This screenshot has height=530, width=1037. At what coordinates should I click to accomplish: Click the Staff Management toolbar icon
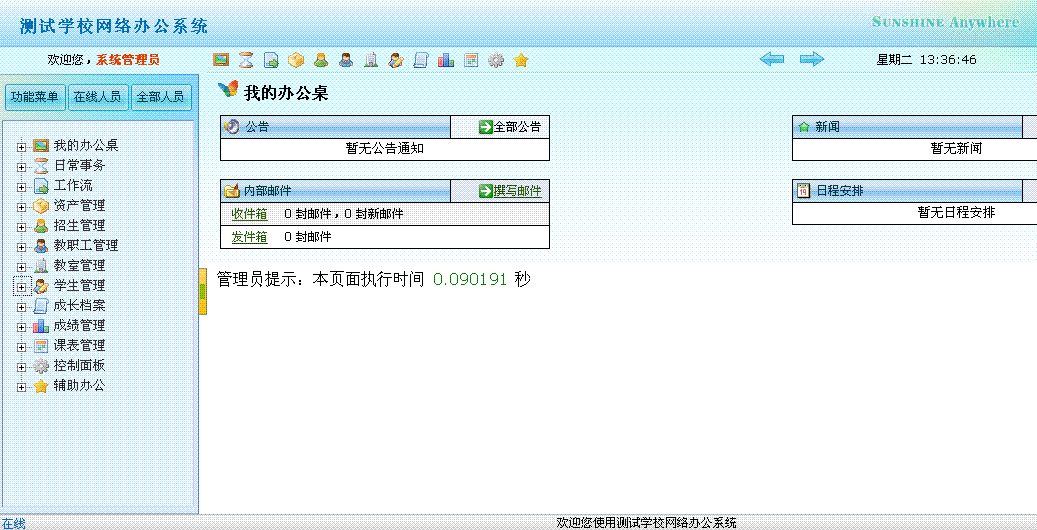click(346, 60)
